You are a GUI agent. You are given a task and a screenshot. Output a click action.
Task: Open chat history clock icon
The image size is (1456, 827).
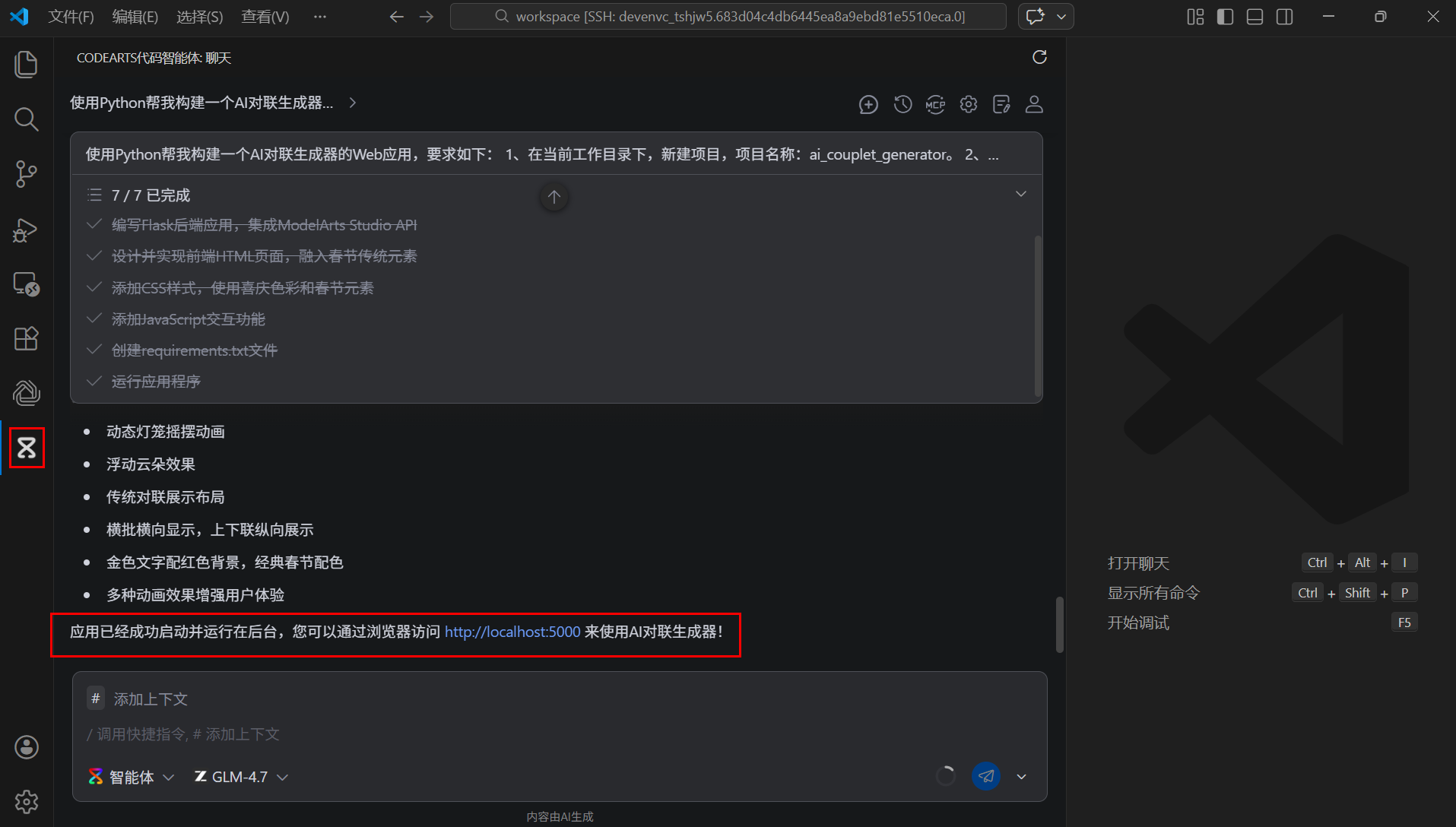[x=902, y=105]
